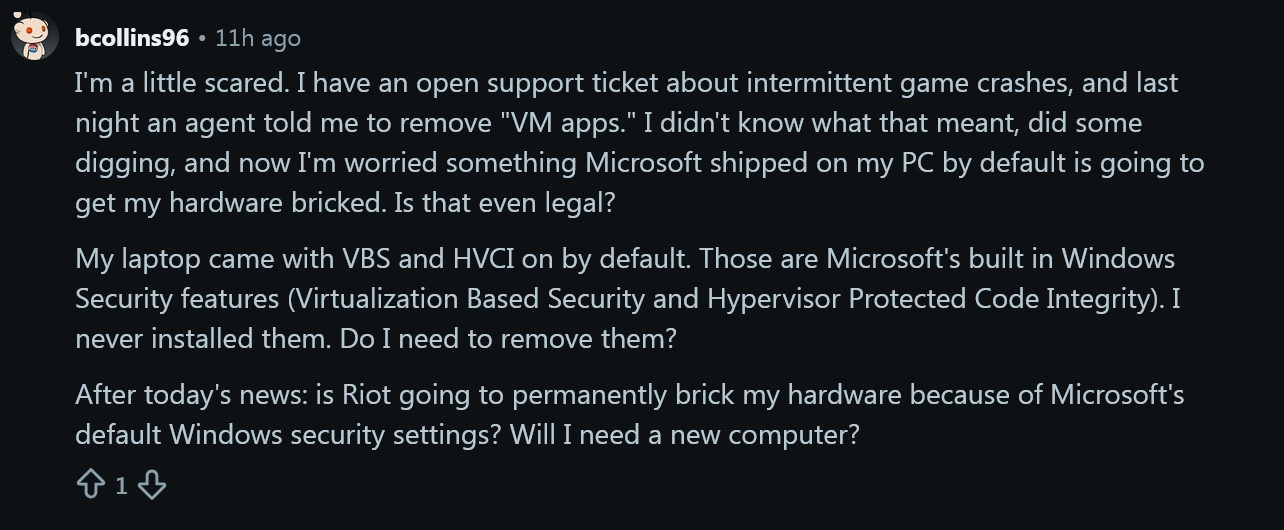This screenshot has height=530, width=1284.
Task: Click the word Riot in last paragraph
Action: pyautogui.click(x=366, y=395)
